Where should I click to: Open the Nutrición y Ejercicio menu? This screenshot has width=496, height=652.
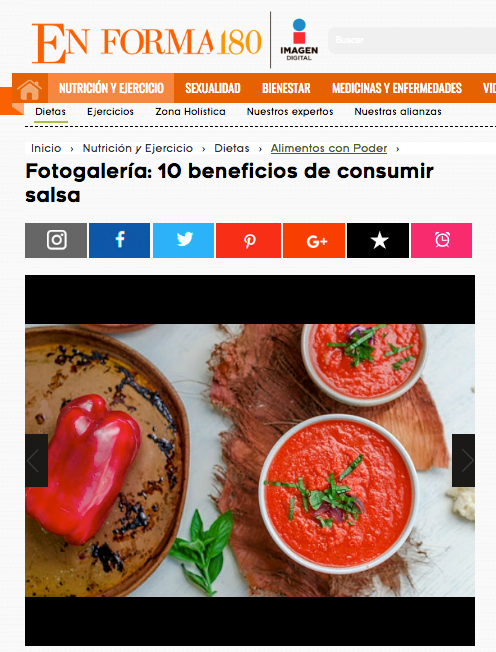[x=111, y=88]
